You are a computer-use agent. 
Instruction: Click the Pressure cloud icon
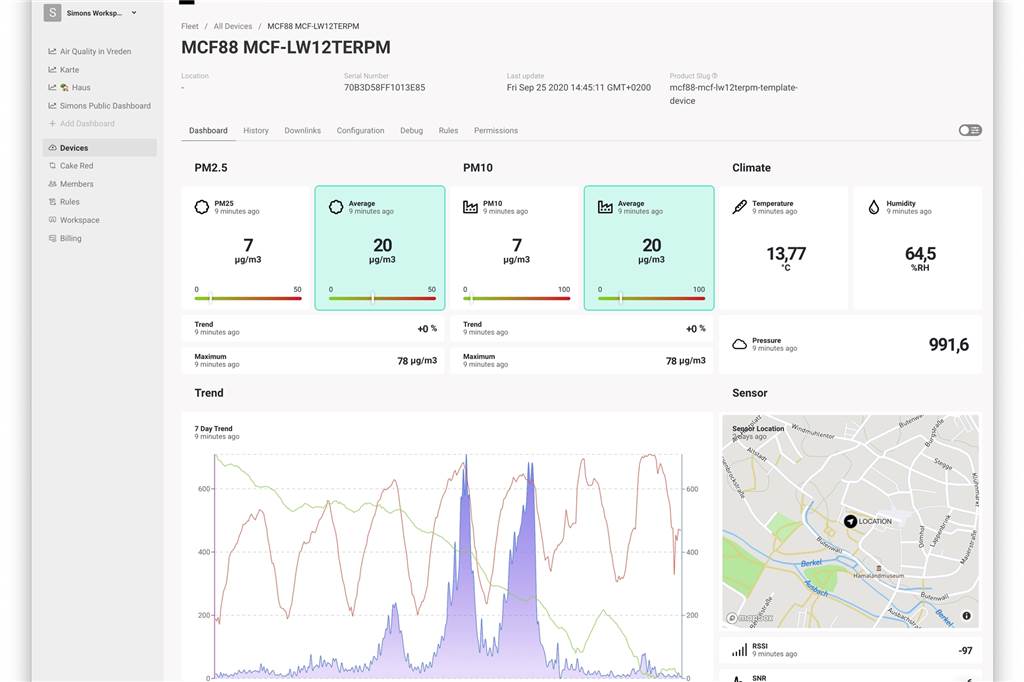tap(739, 344)
